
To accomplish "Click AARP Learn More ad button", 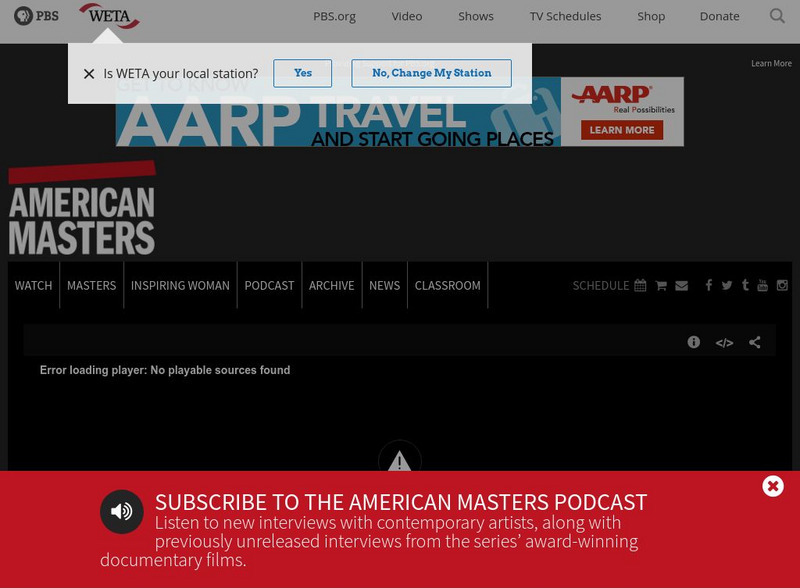I will pyautogui.click(x=621, y=130).
